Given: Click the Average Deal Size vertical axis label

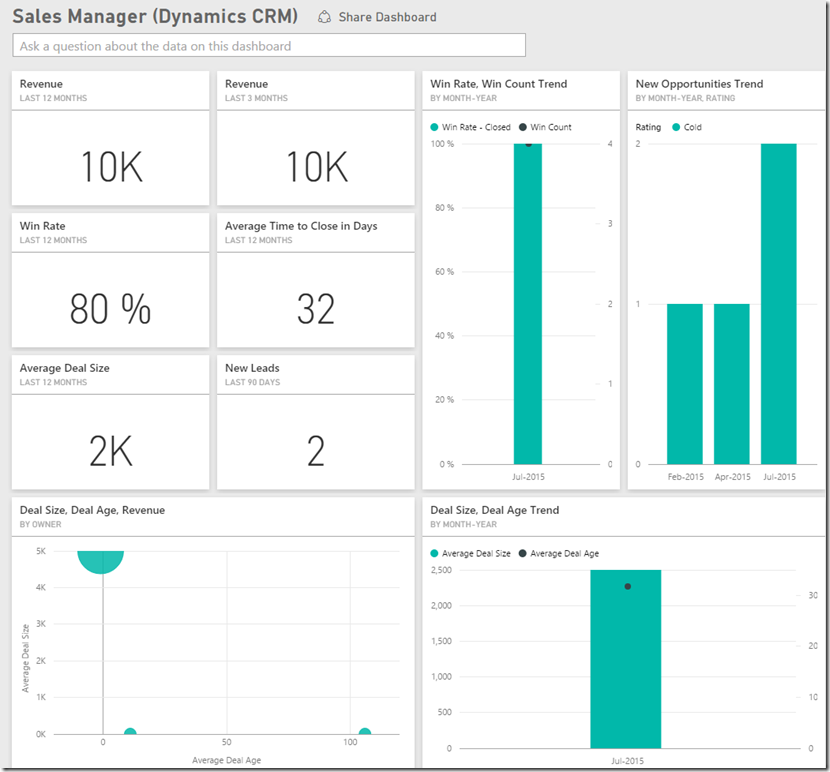Looking at the screenshot, I should pyautogui.click(x=25, y=658).
